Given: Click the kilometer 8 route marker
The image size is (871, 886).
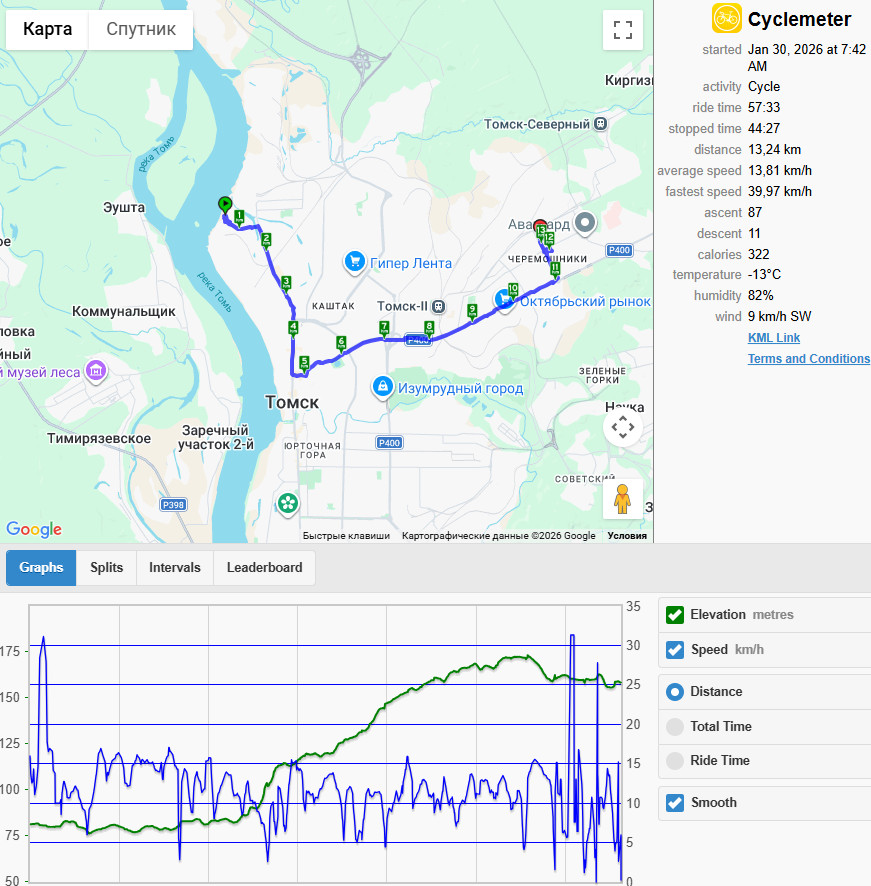Looking at the screenshot, I should (x=429, y=328).
